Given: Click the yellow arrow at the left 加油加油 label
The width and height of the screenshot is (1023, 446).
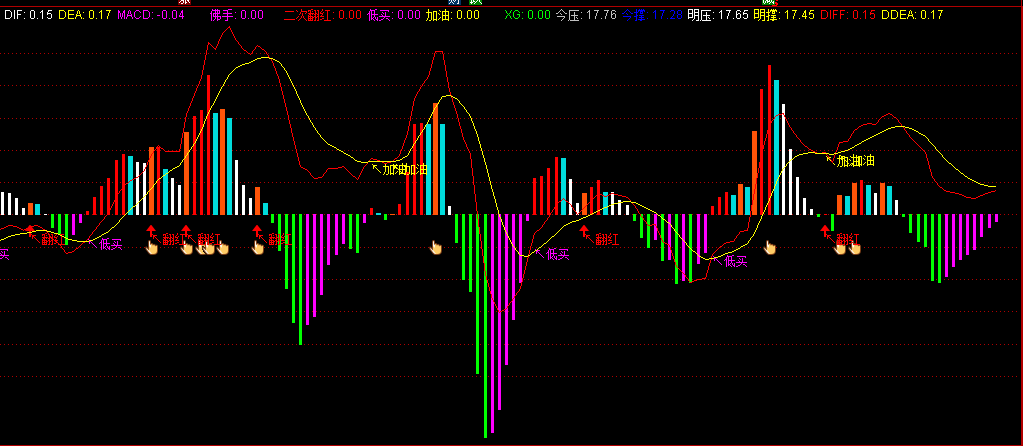Looking at the screenshot, I should click(376, 167).
